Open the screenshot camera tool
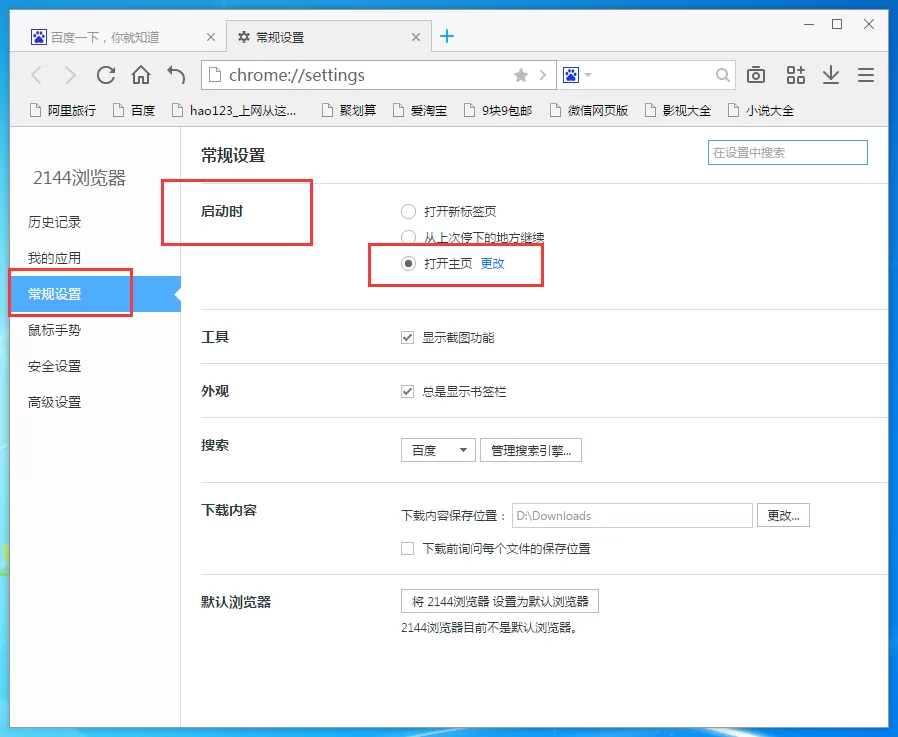Image resolution: width=898 pixels, height=737 pixels. [756, 75]
